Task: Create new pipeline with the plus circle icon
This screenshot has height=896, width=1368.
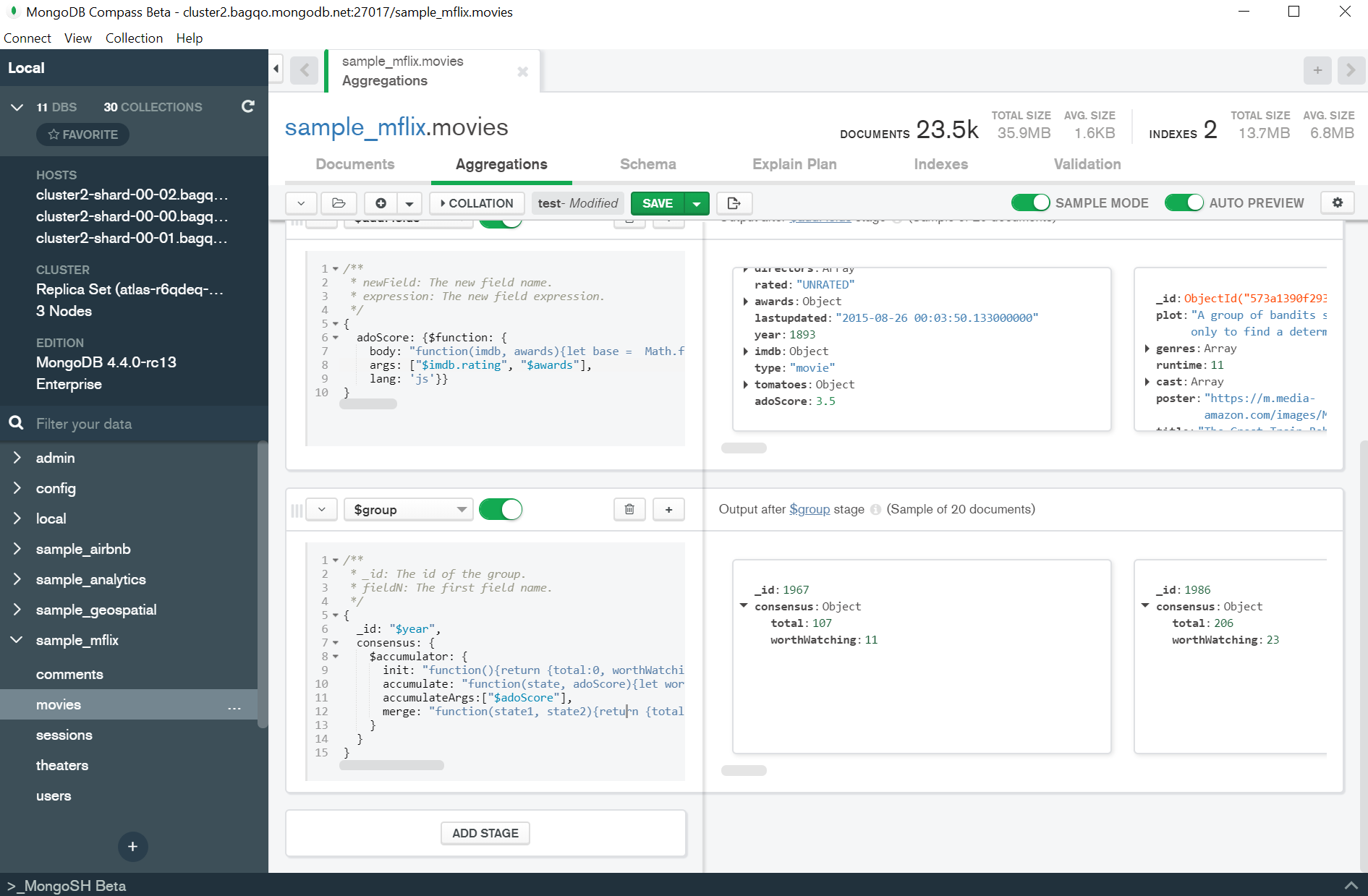Action: click(381, 203)
